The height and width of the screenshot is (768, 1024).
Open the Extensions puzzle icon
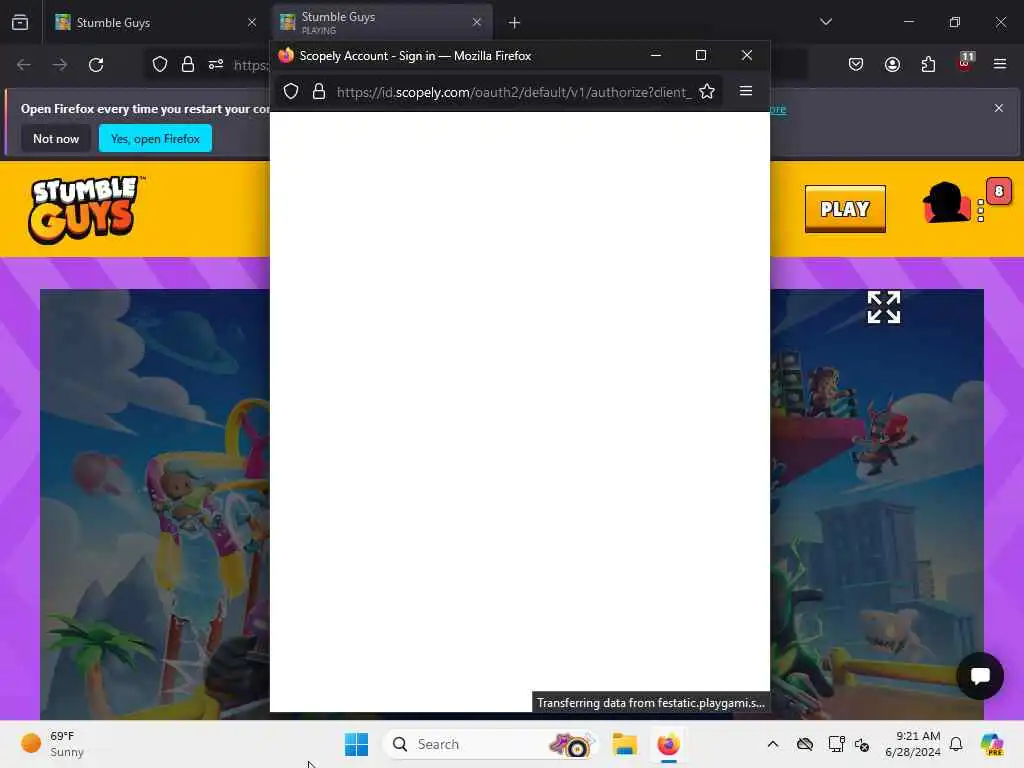pos(928,64)
